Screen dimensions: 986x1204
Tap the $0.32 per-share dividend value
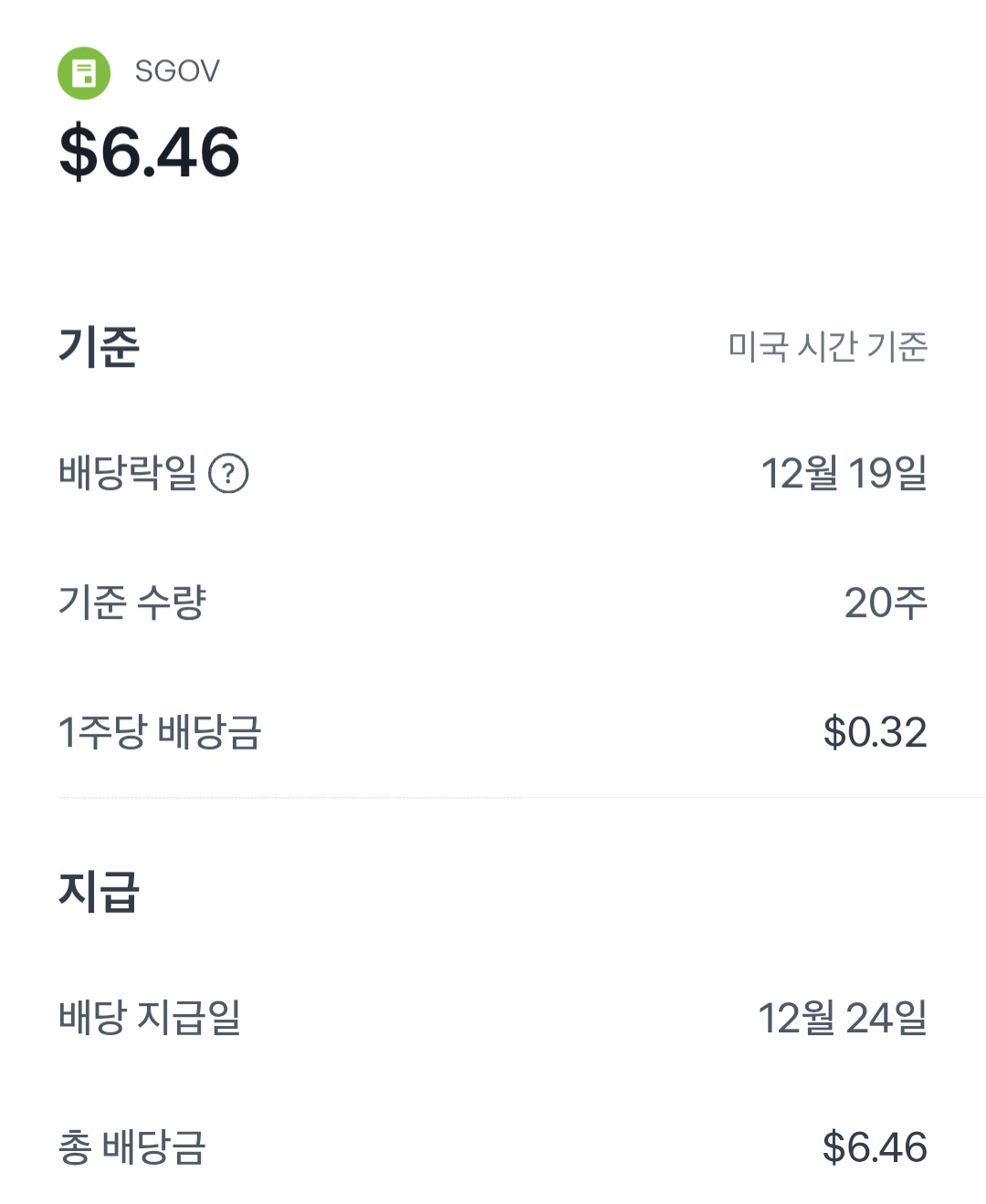875,732
